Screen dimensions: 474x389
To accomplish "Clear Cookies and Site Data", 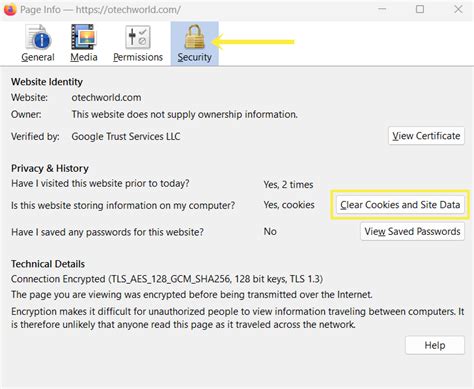I will pyautogui.click(x=400, y=205).
